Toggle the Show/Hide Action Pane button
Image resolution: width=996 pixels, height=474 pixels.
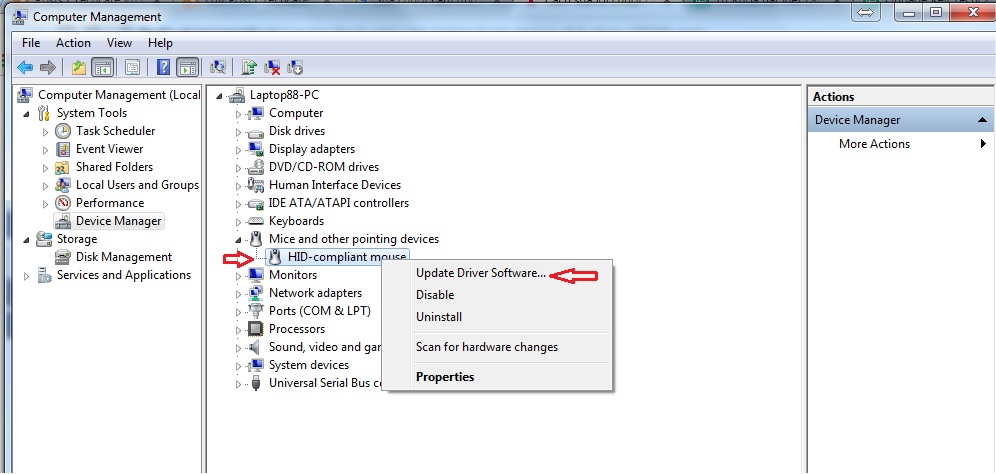[187, 67]
